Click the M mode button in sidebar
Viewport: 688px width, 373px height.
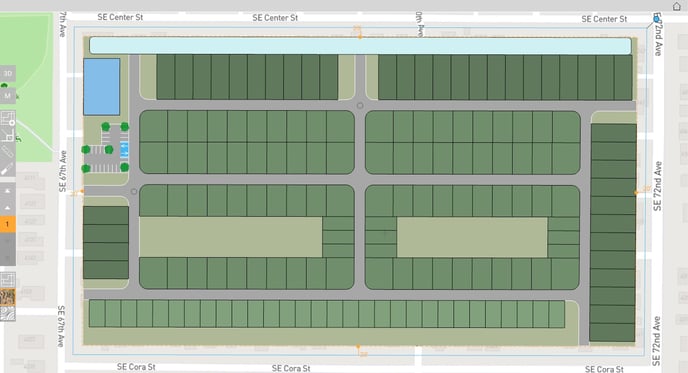point(7,95)
